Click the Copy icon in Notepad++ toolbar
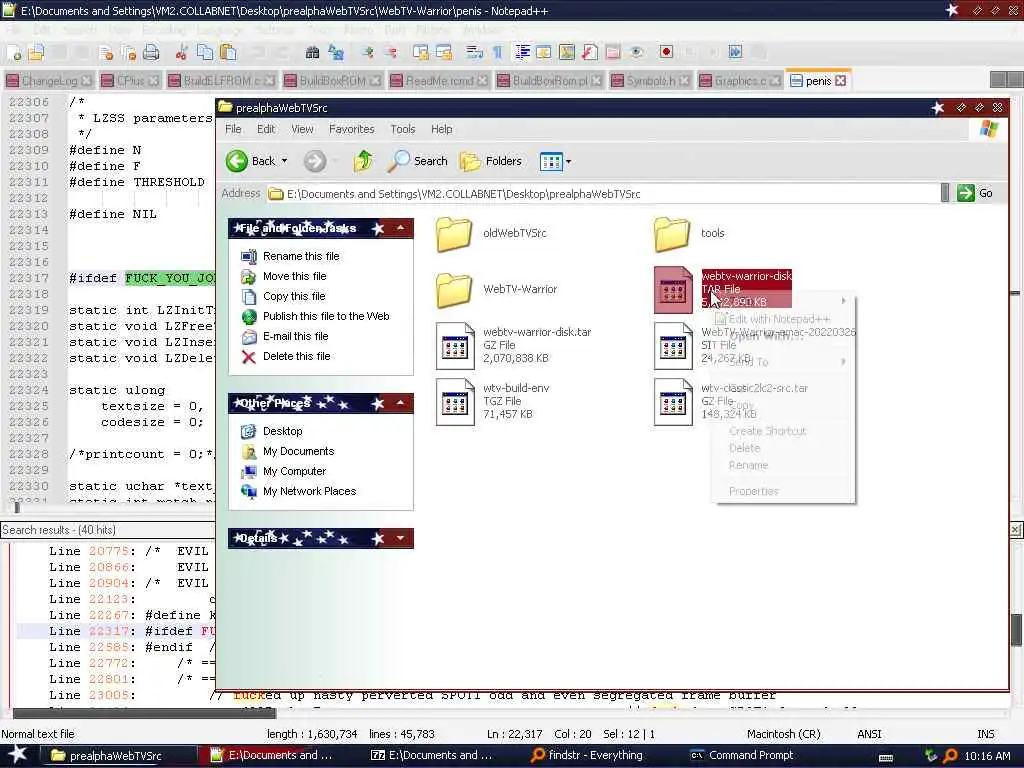This screenshot has height=768, width=1024. pyautogui.click(x=205, y=52)
